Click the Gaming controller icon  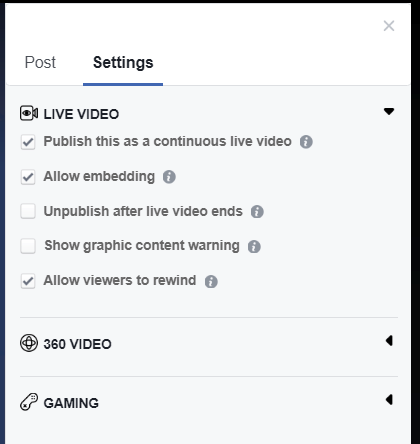click(29, 402)
